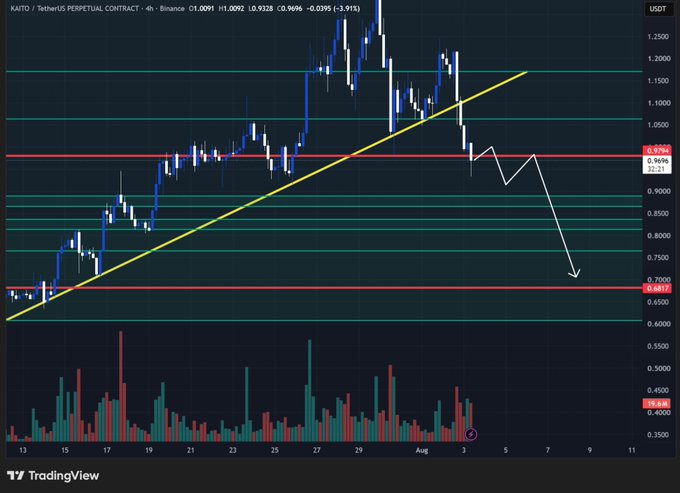
Task: Click the KAITO / TetherUS PERPETUAL CONTRACT title
Action: tap(75, 8)
